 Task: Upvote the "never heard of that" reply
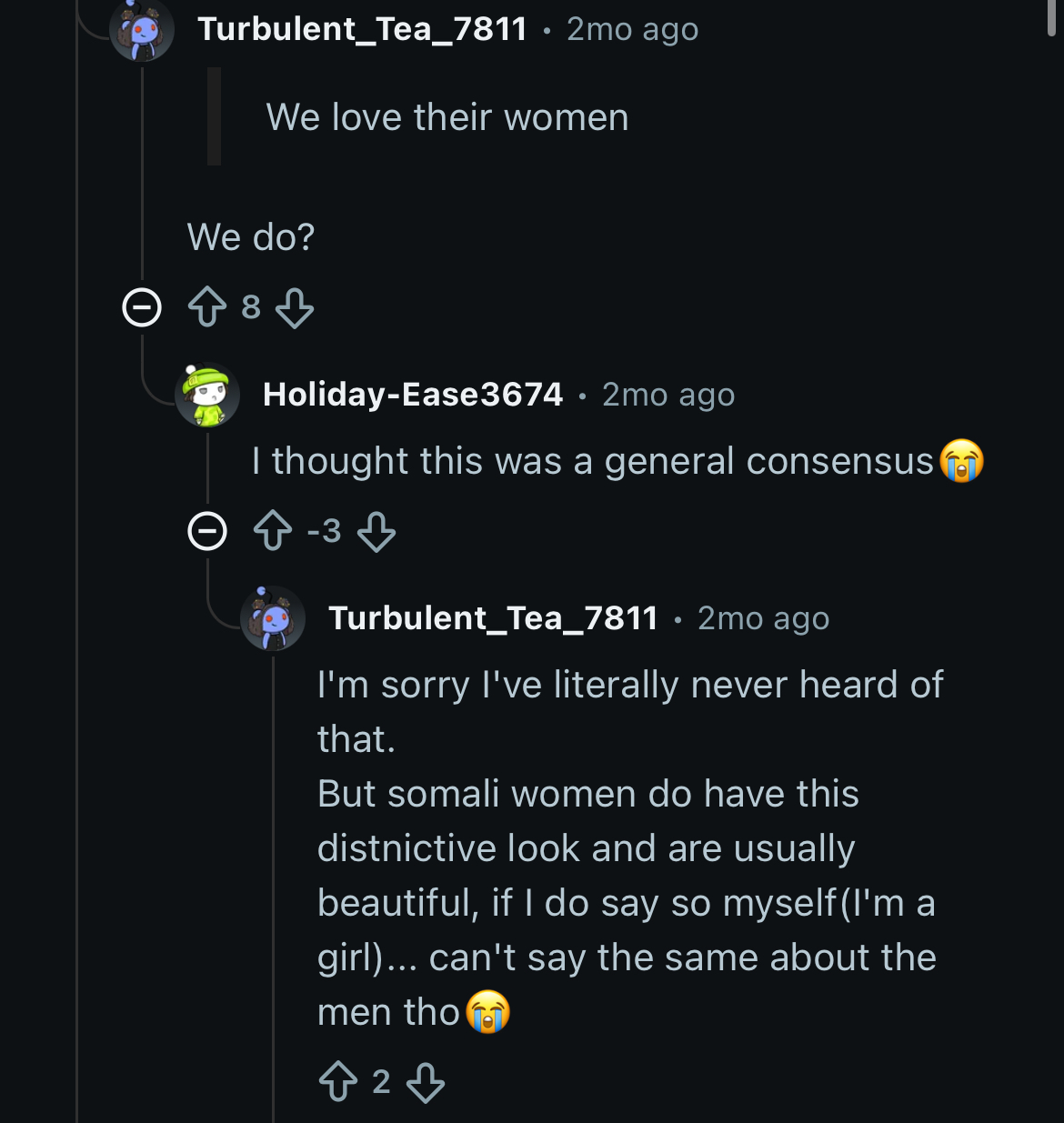tap(338, 1082)
